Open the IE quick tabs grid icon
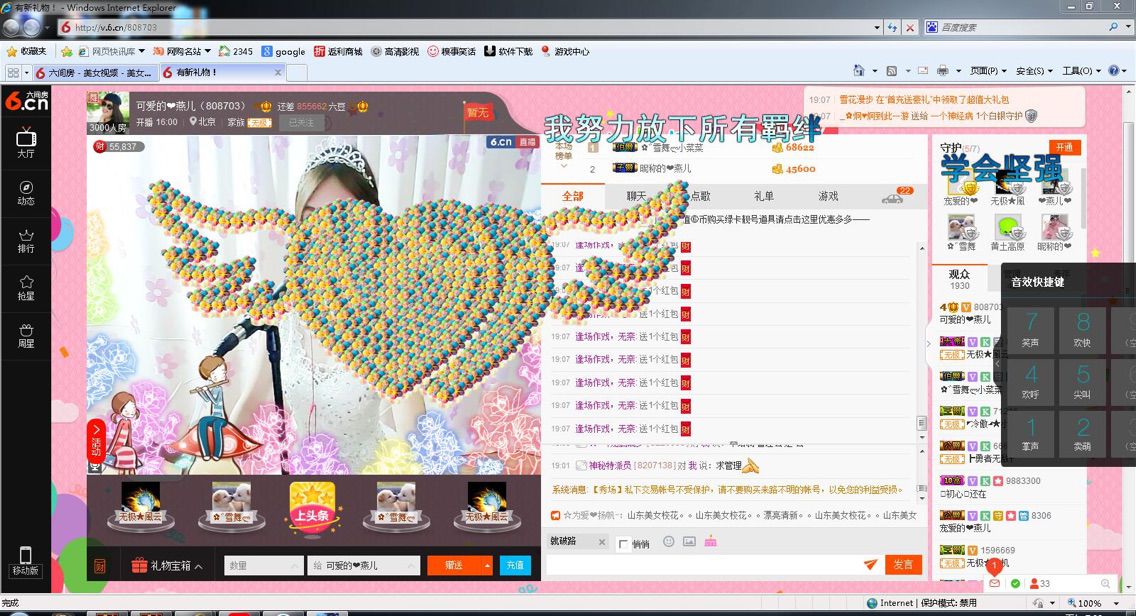This screenshot has height=616, width=1136. click(13, 72)
